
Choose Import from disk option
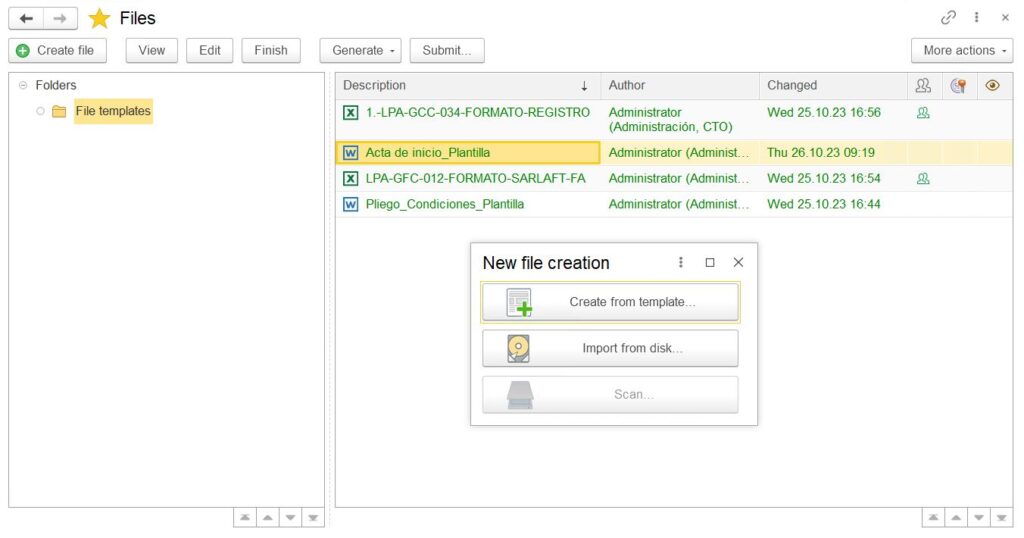610,348
